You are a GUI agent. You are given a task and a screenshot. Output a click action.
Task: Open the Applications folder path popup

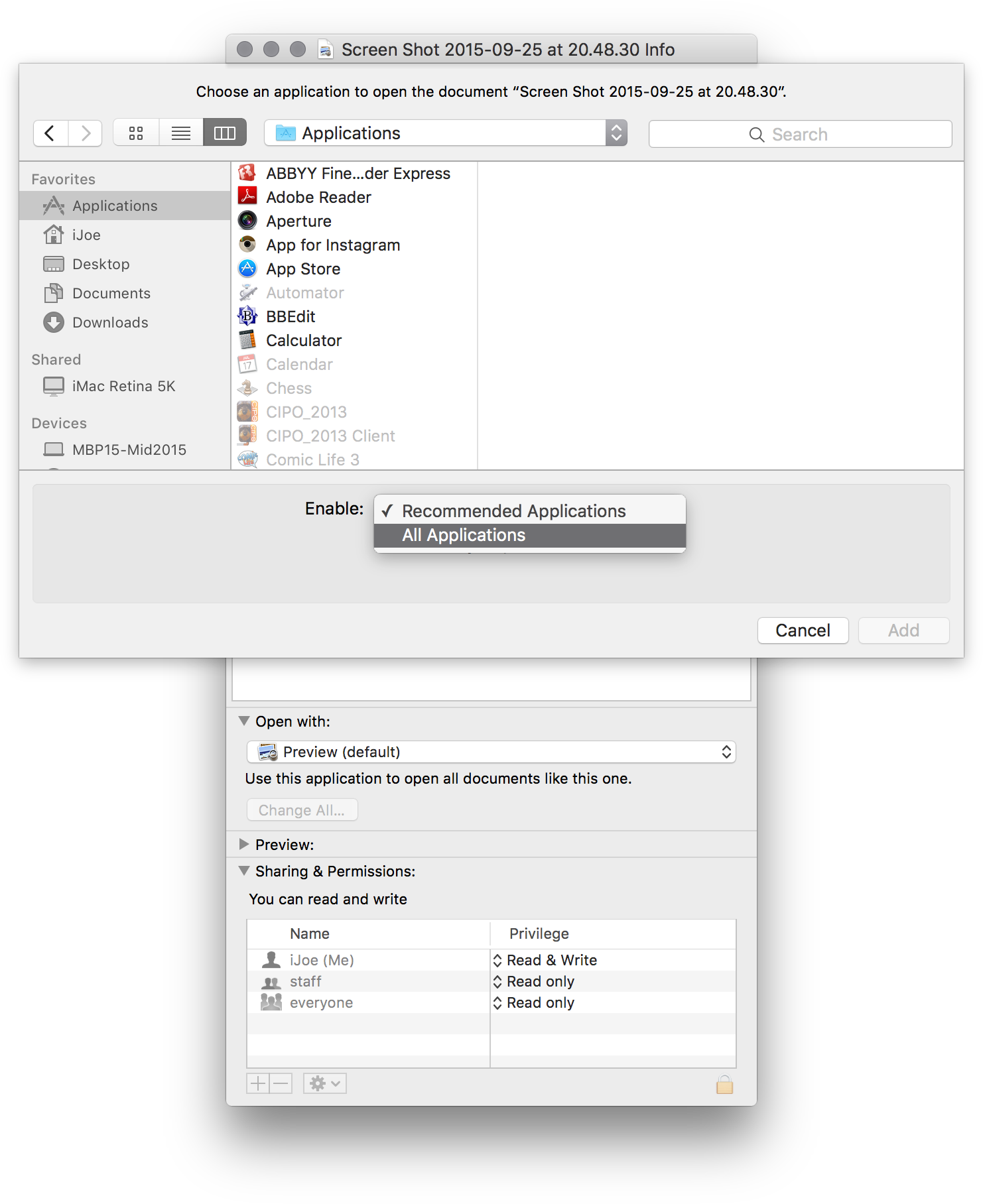(x=446, y=133)
